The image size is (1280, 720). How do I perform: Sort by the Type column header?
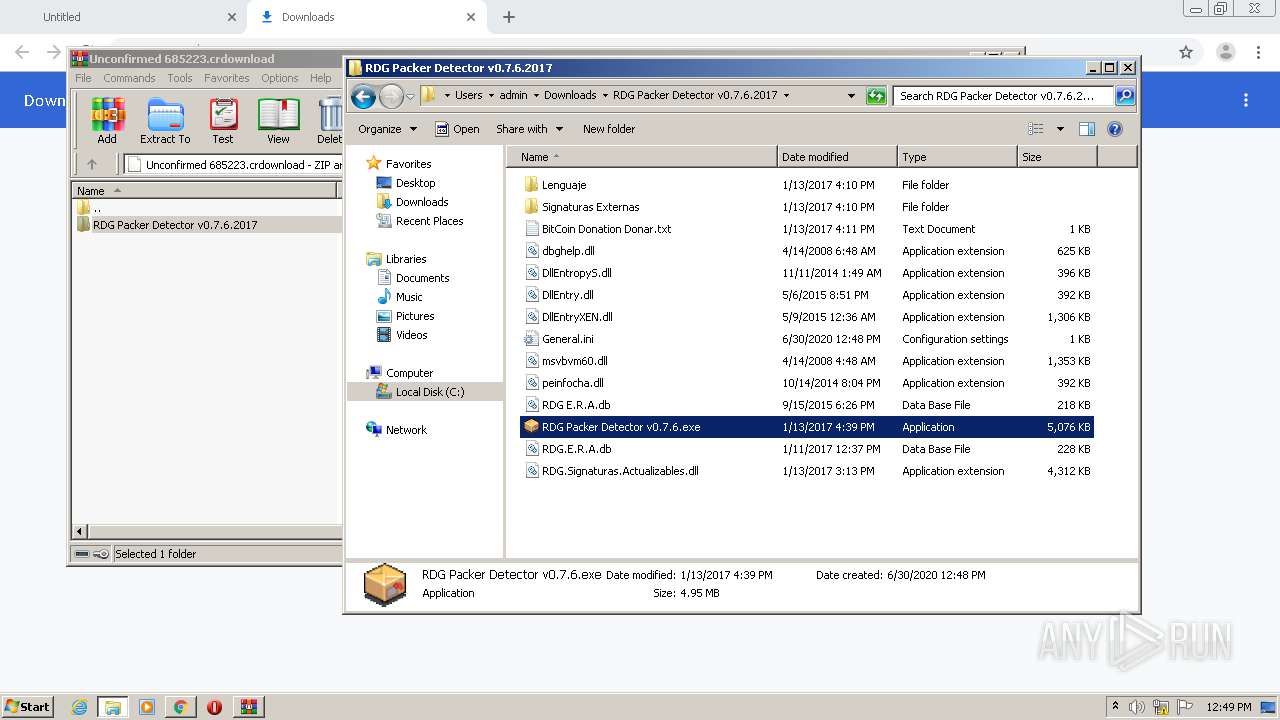pos(957,157)
